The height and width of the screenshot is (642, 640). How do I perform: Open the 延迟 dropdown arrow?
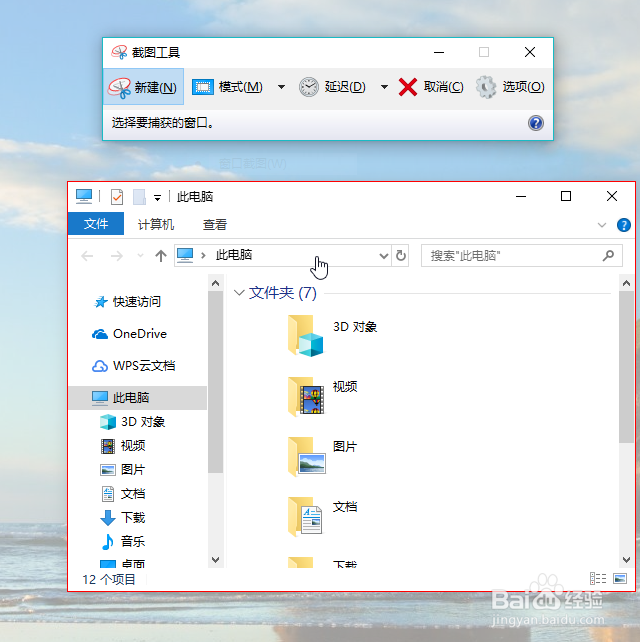click(384, 87)
